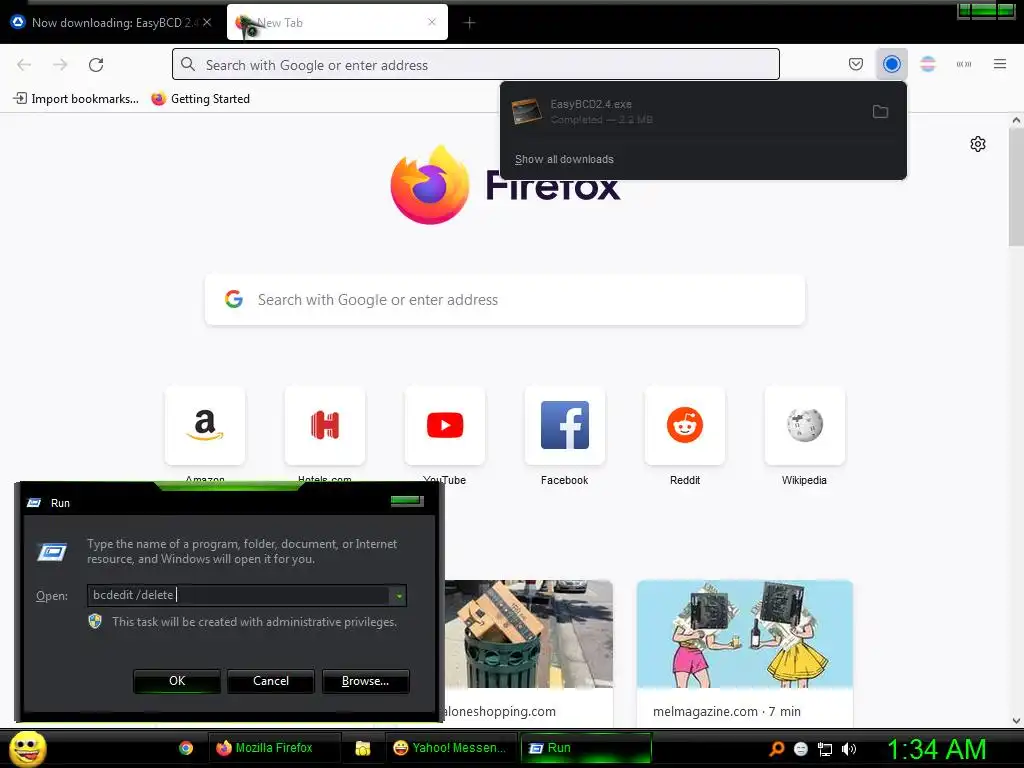Personalize new tab with gear icon
1024x768 pixels.
978,144
